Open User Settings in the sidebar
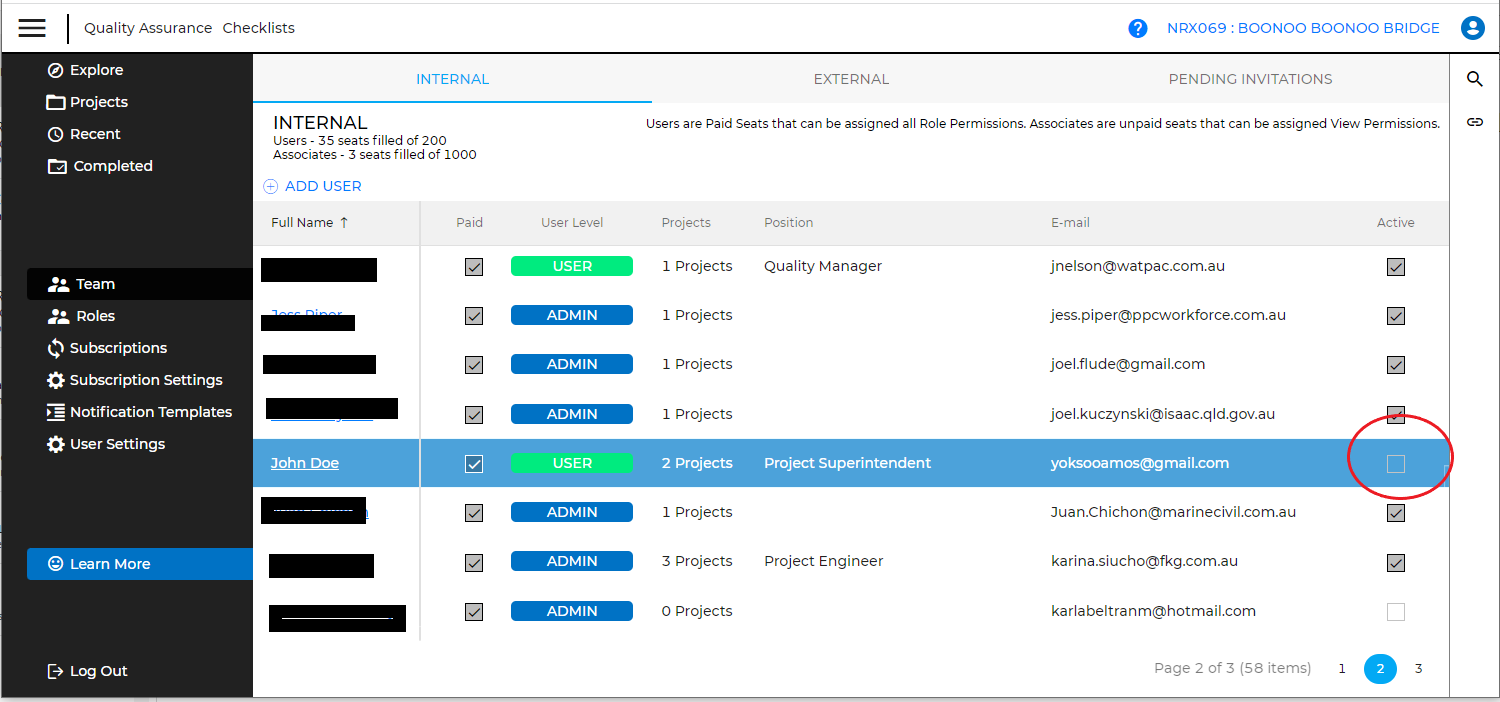This screenshot has height=702, width=1500. pyautogui.click(x=106, y=444)
